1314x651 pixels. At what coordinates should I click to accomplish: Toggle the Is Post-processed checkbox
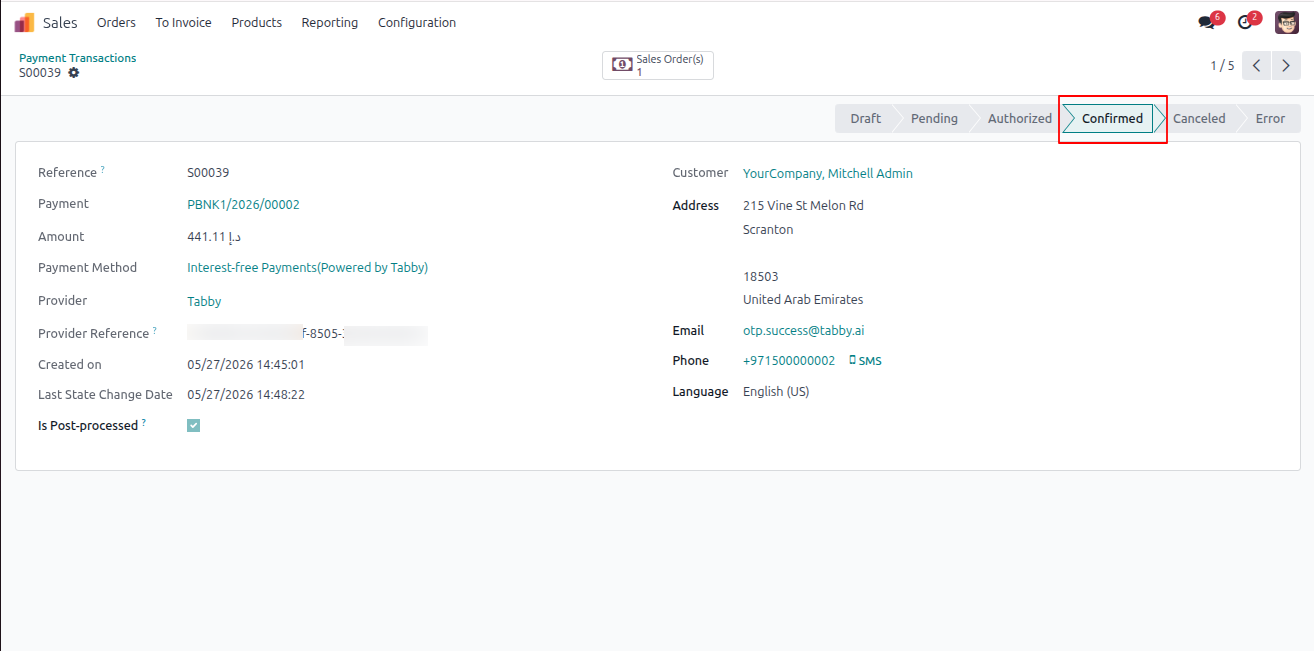[x=194, y=425]
